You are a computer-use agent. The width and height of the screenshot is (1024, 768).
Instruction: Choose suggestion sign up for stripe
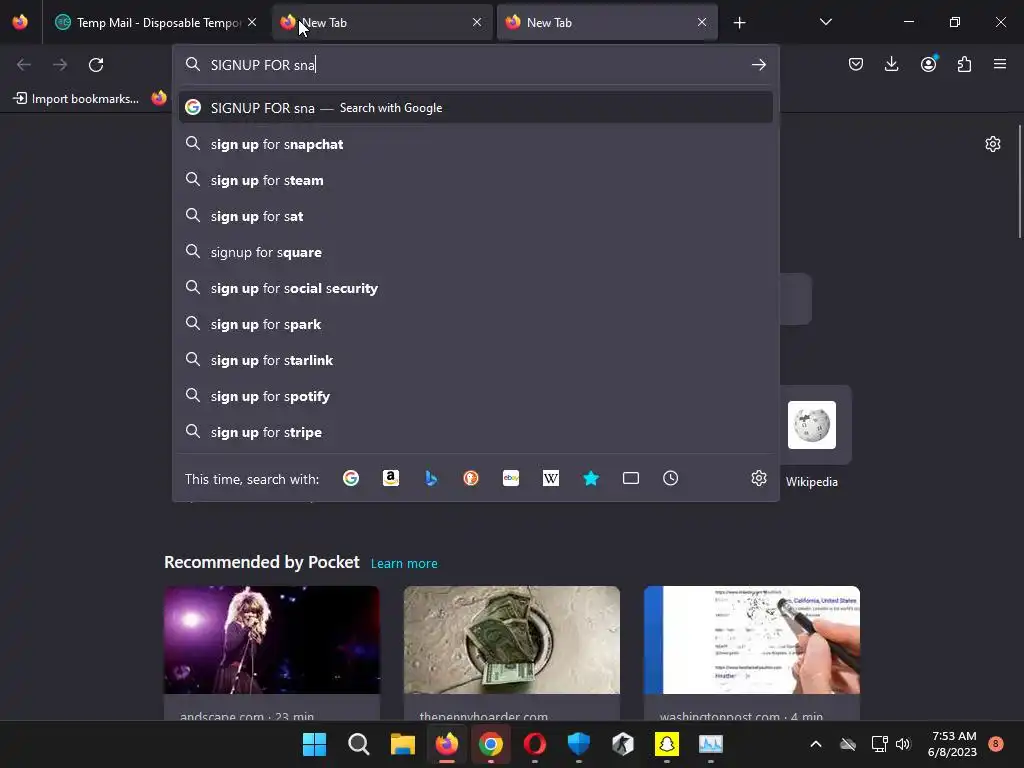click(475, 432)
